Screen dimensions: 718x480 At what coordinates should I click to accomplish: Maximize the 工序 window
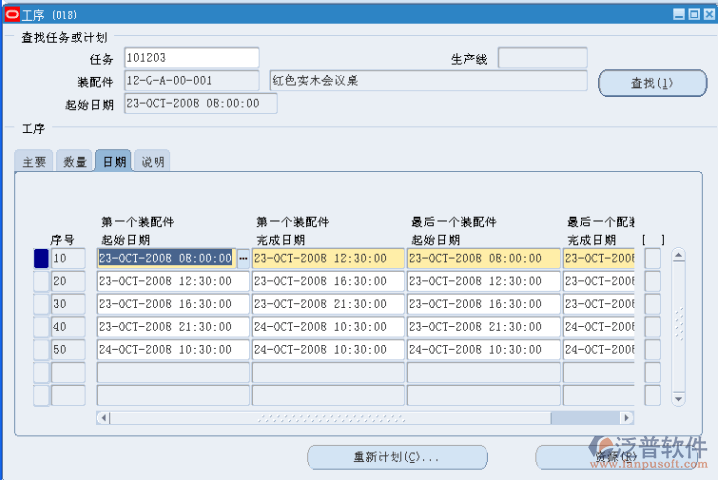692,14
